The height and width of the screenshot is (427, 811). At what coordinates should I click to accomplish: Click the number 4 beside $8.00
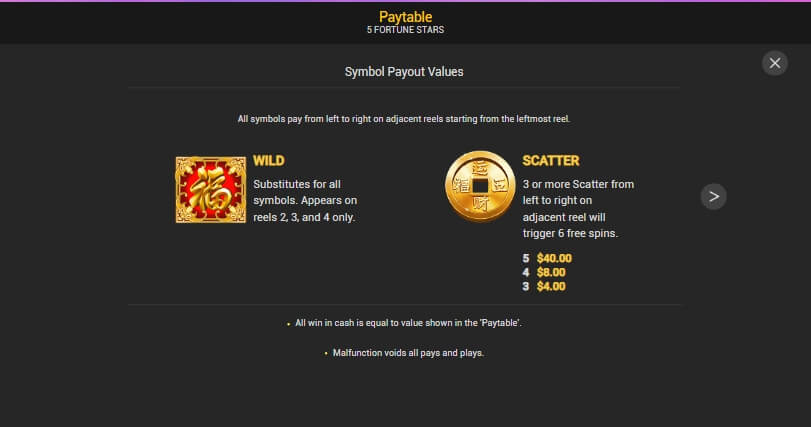click(526, 272)
